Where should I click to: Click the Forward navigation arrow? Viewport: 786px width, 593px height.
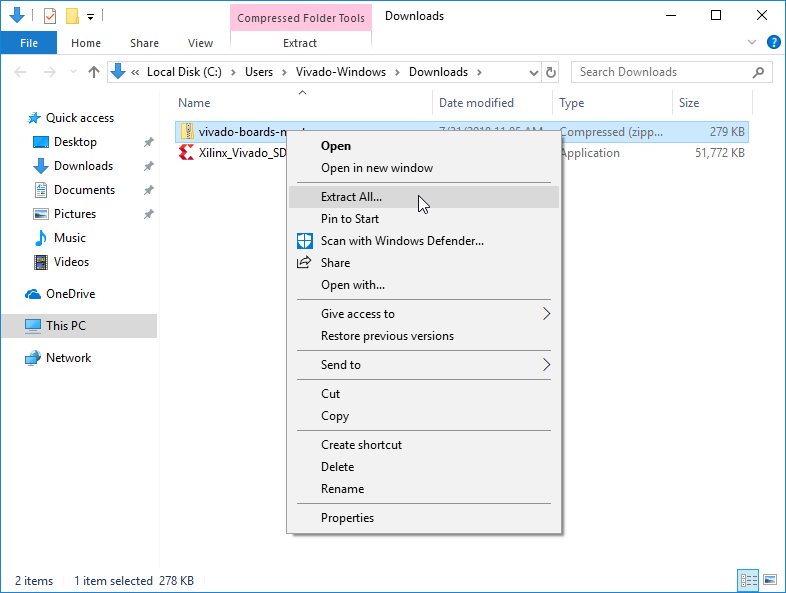[x=49, y=72]
